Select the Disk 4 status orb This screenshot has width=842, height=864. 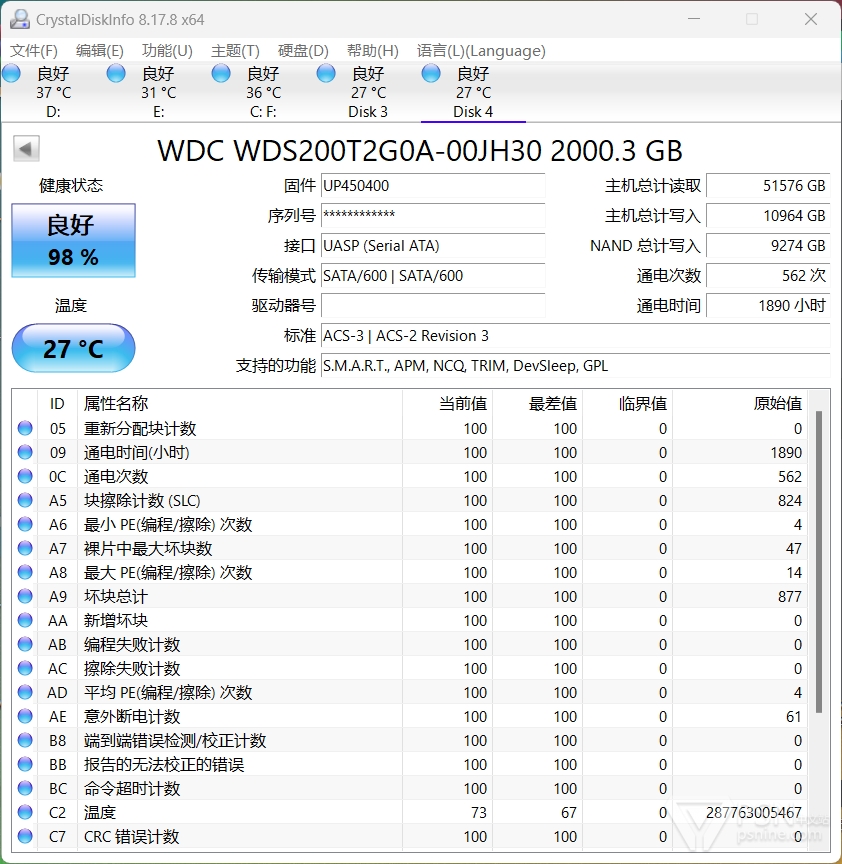pos(431,73)
